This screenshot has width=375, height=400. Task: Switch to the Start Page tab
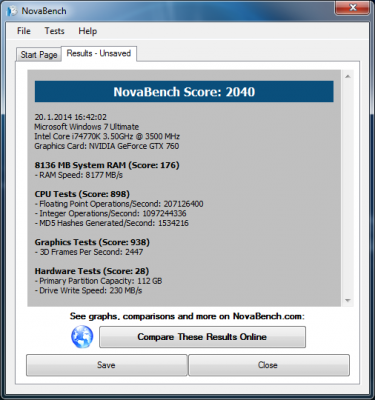pyautogui.click(x=39, y=55)
